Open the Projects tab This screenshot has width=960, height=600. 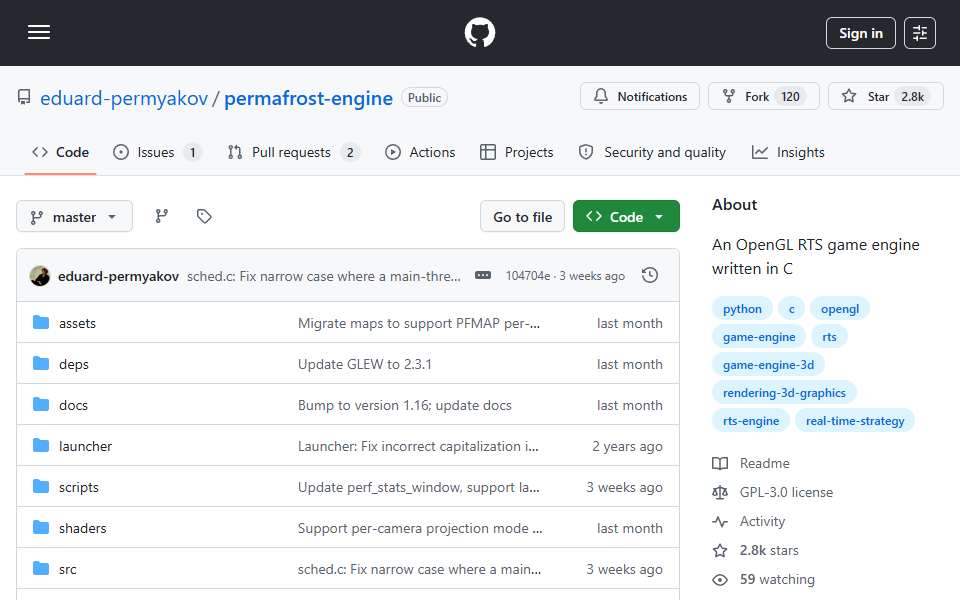(517, 152)
